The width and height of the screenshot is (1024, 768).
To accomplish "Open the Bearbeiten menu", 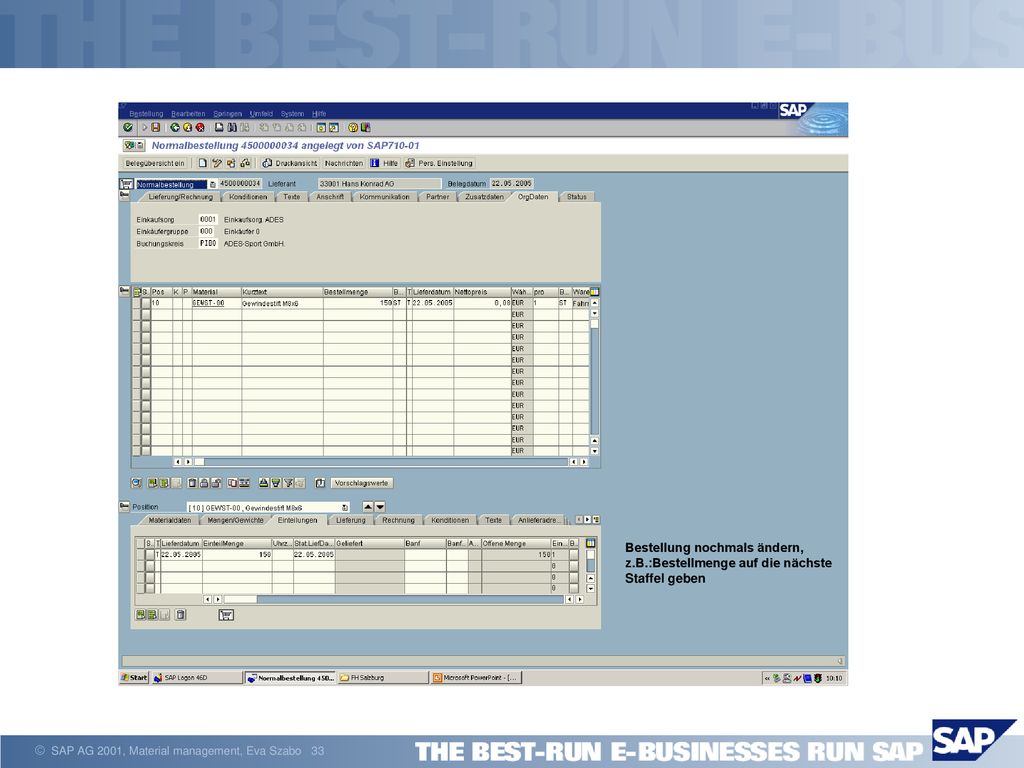I will (188, 114).
